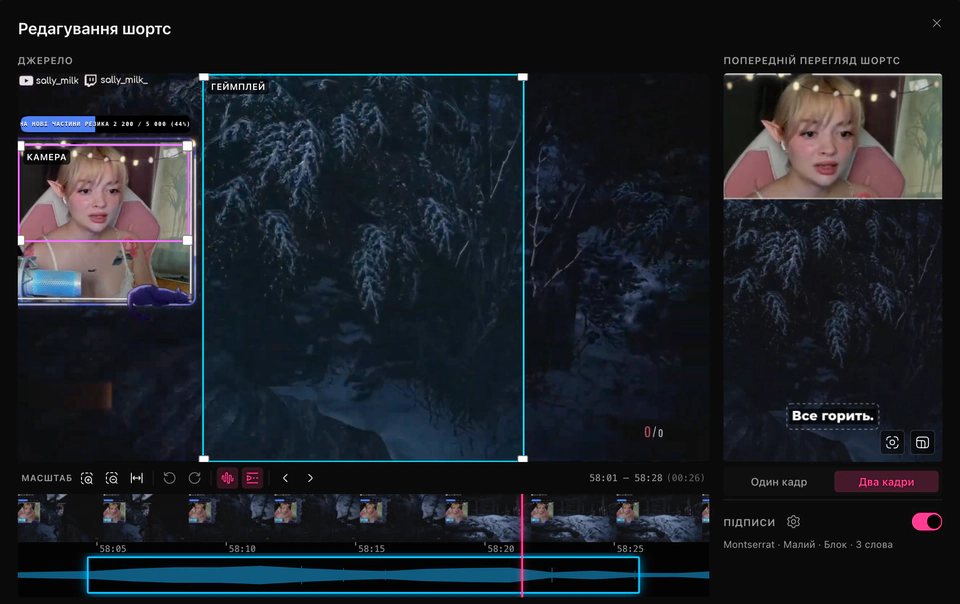Screen dimensions: 960x604
Task: Click the МАСШТАБ label
Action: 47,478
